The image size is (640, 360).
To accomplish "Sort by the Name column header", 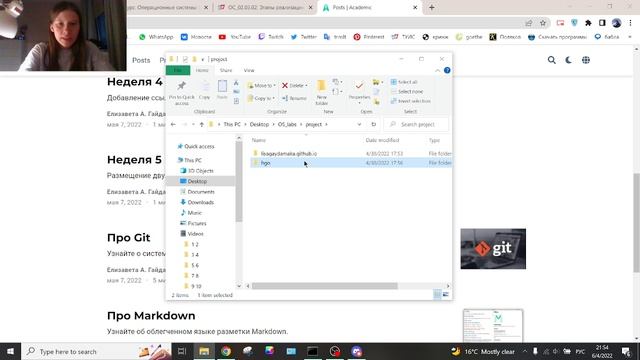I will pos(259,140).
